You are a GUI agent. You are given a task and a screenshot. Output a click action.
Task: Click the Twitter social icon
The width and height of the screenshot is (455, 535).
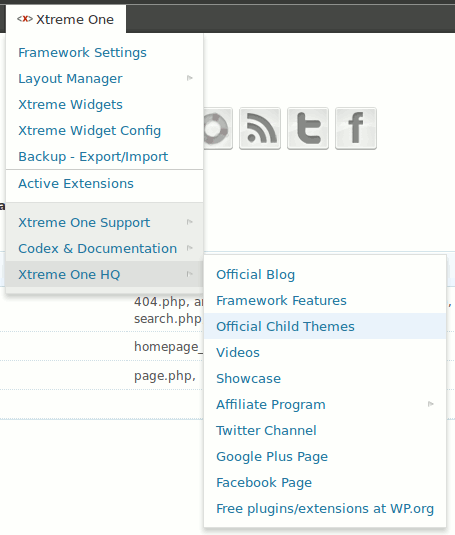pyautogui.click(x=308, y=128)
